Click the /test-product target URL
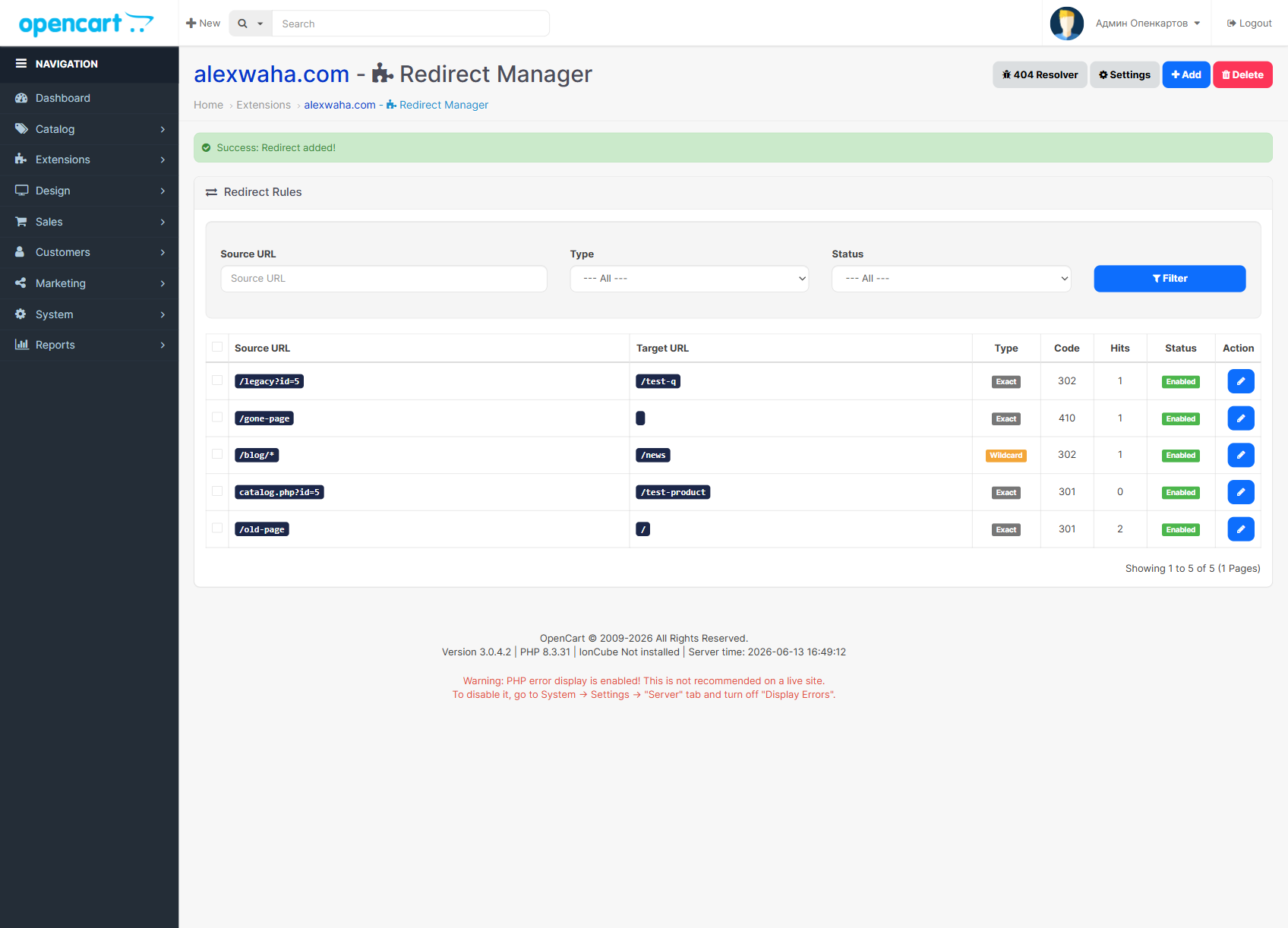 tap(673, 492)
